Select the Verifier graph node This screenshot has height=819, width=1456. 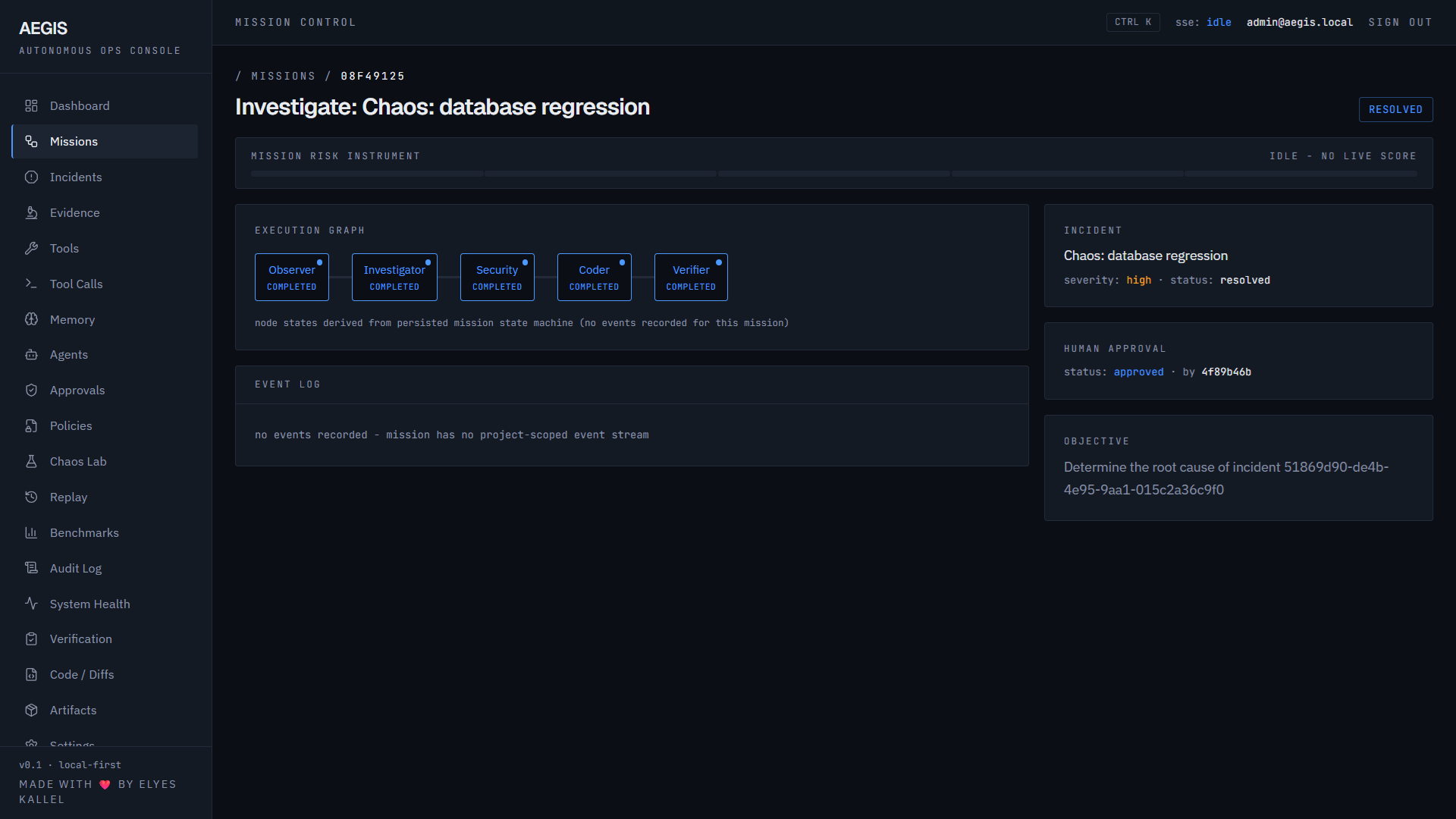pyautogui.click(x=691, y=278)
